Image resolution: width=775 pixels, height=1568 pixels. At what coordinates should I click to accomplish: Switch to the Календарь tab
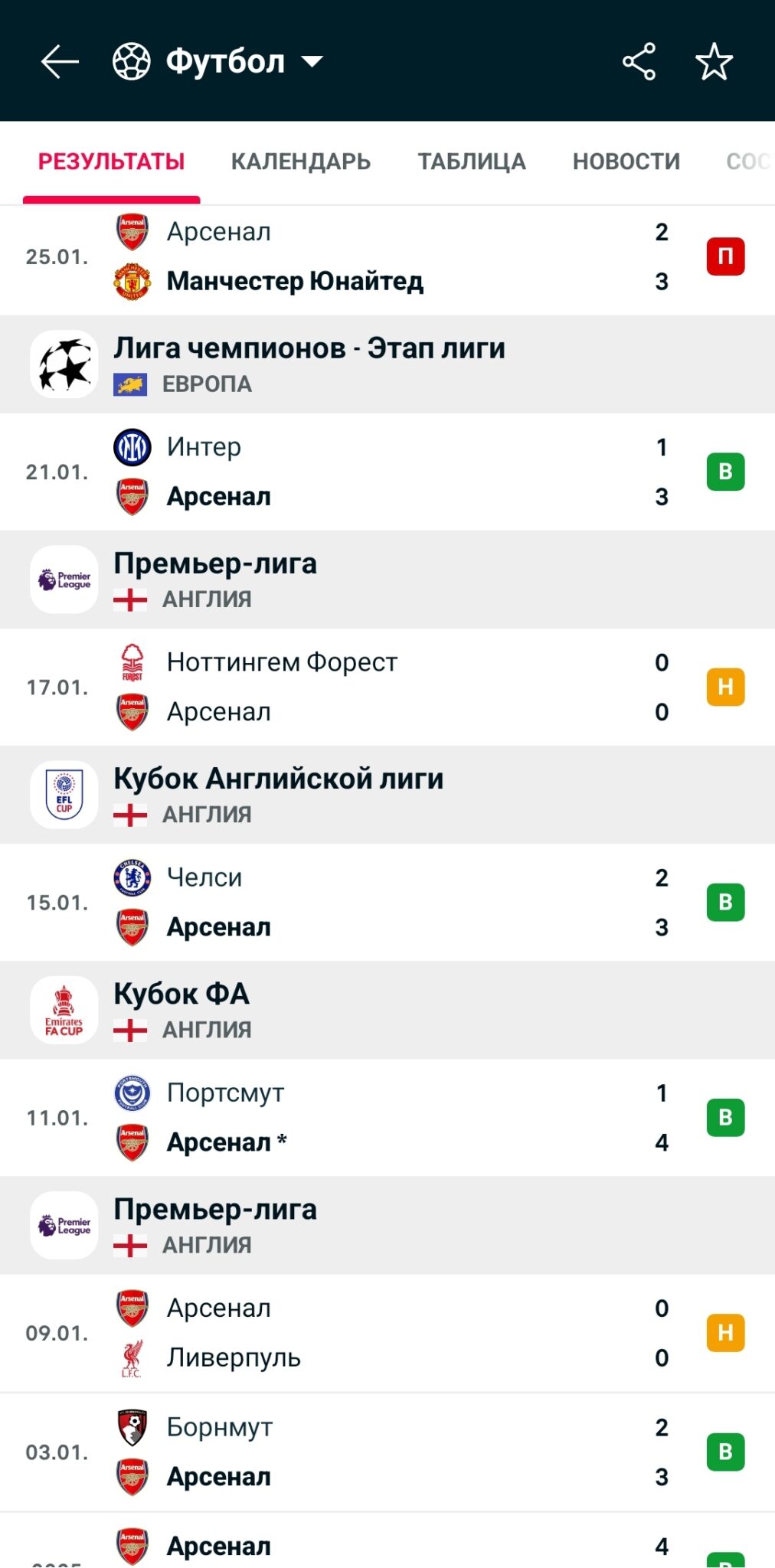click(x=300, y=162)
